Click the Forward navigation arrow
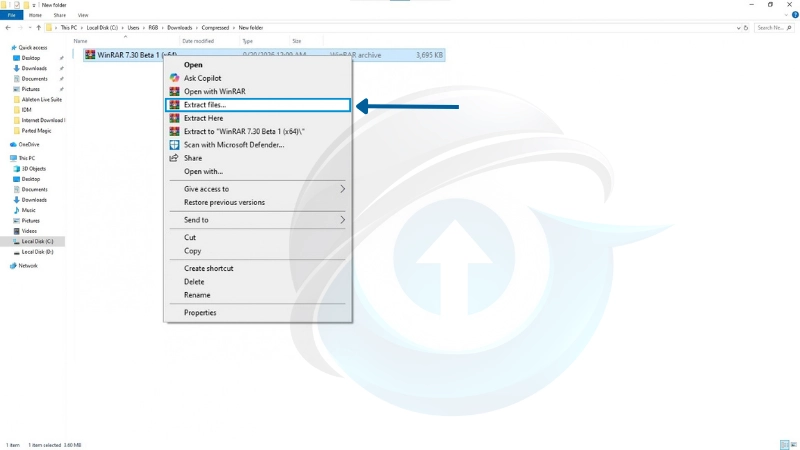 point(20,28)
